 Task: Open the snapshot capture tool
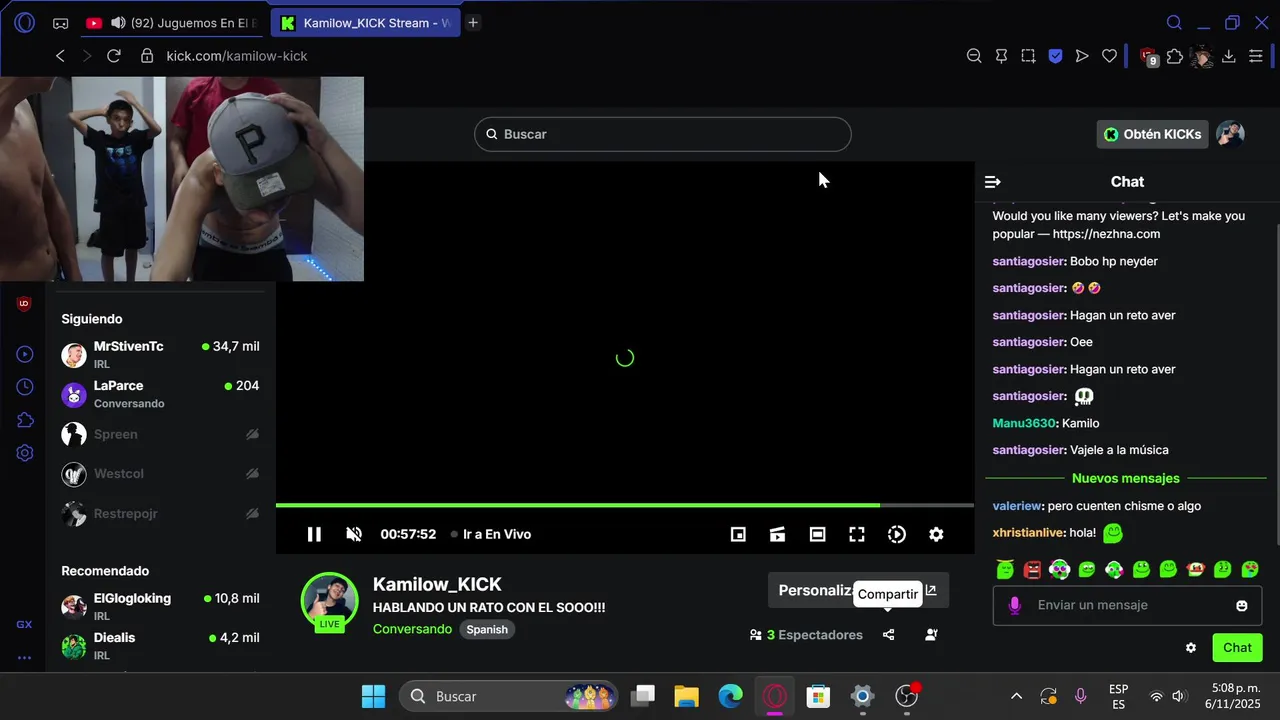tap(1028, 56)
